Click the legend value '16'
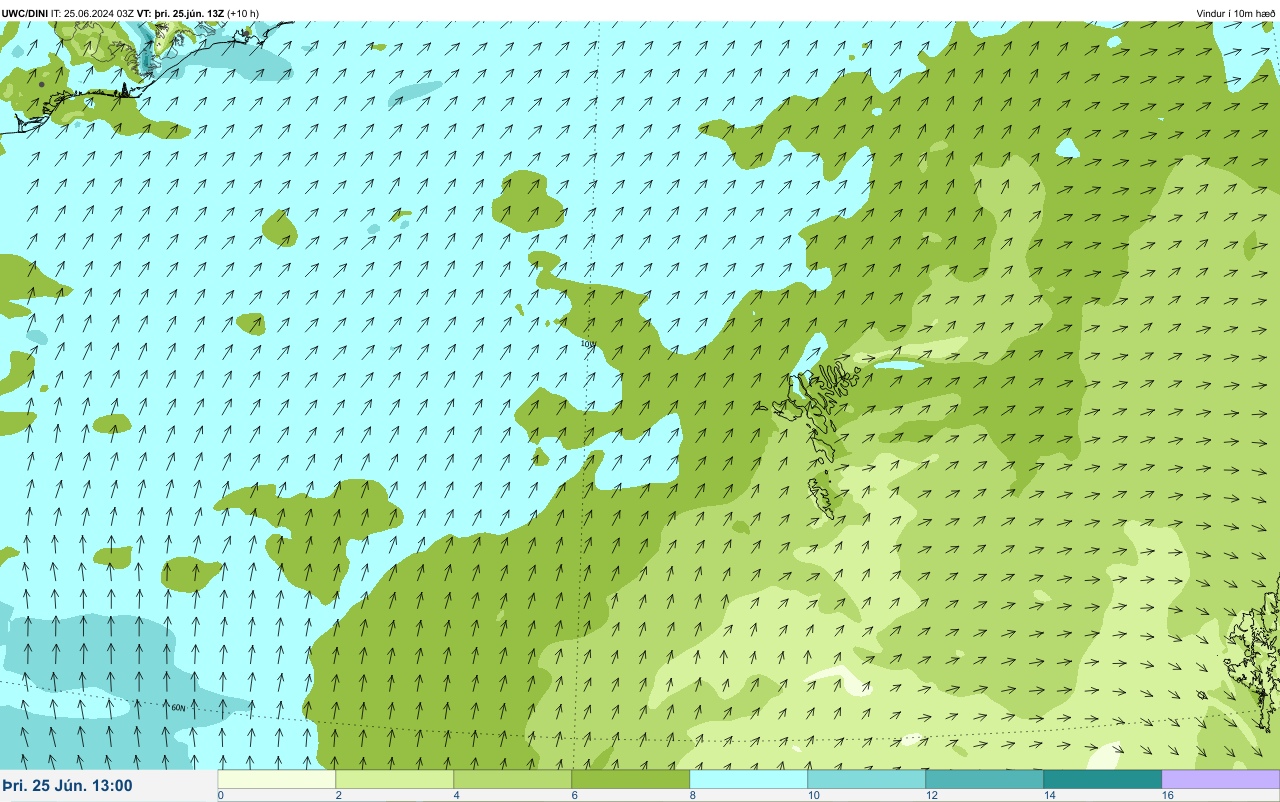The width and height of the screenshot is (1280, 802). [x=1168, y=795]
